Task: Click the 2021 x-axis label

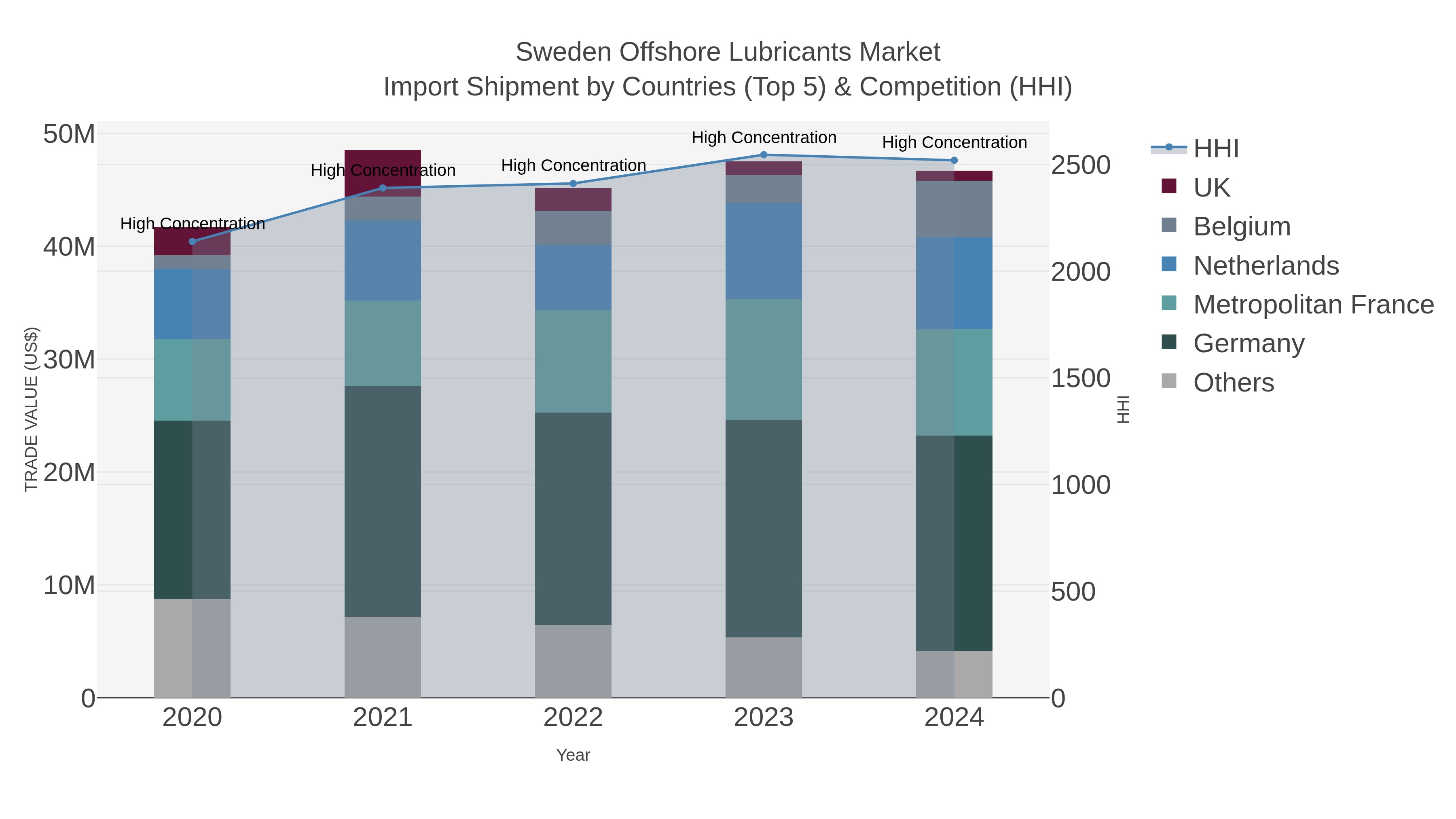Action: 383,718
